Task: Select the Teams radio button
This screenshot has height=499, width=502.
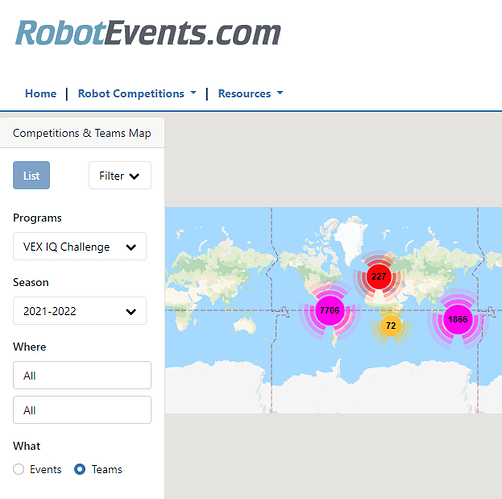Action: click(80, 469)
